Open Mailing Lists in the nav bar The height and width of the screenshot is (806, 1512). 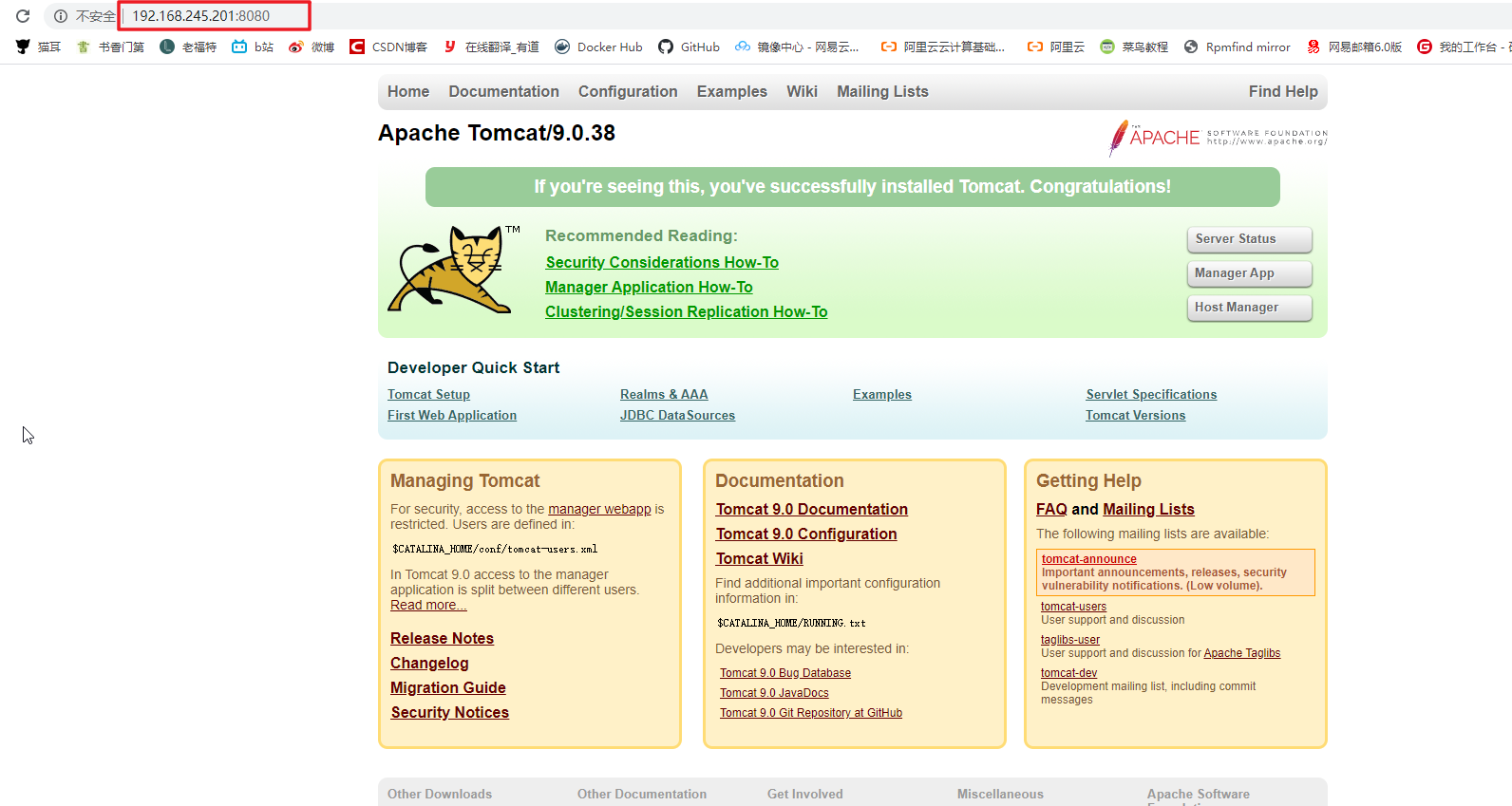pyautogui.click(x=882, y=91)
